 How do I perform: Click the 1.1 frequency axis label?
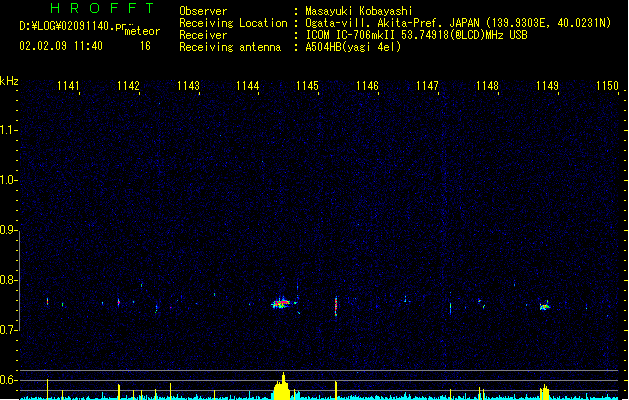pyautogui.click(x=8, y=130)
